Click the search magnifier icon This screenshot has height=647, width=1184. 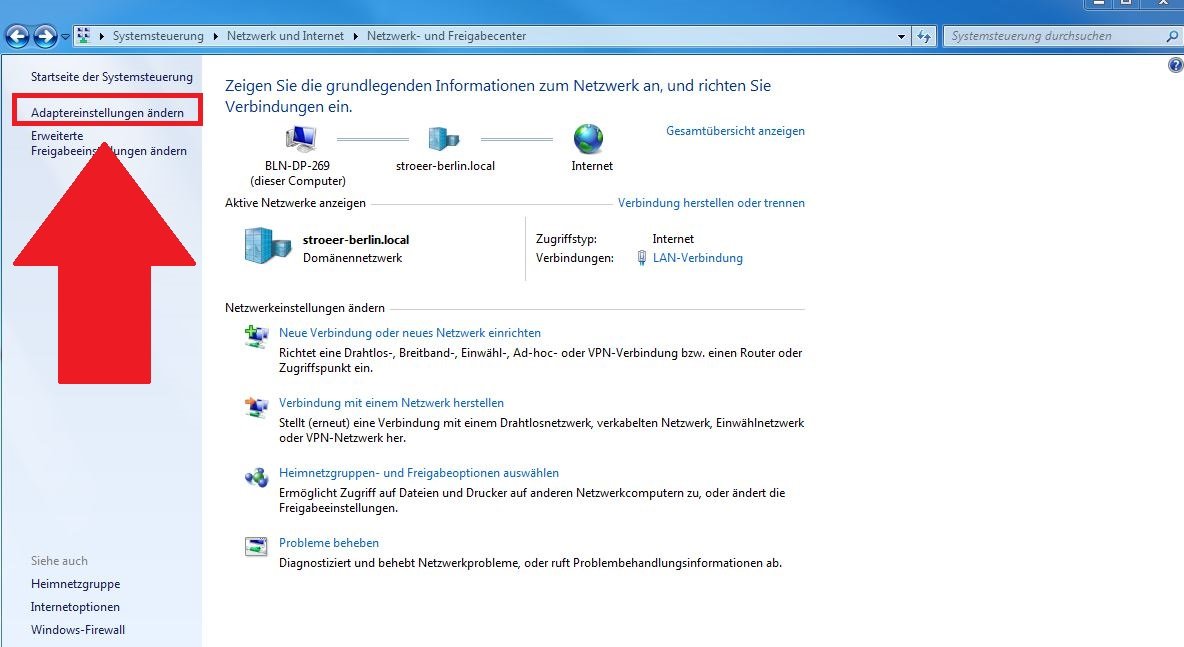coord(1172,35)
